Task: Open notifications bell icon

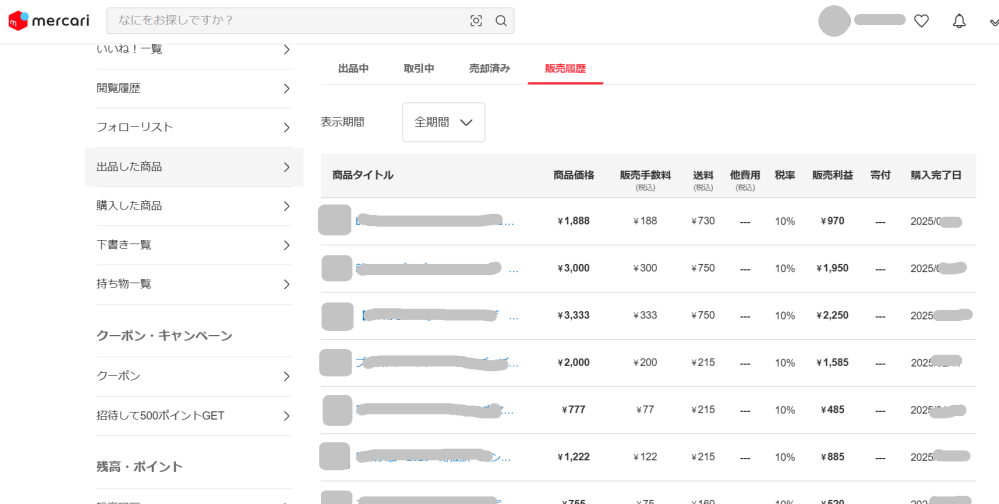Action: [959, 21]
